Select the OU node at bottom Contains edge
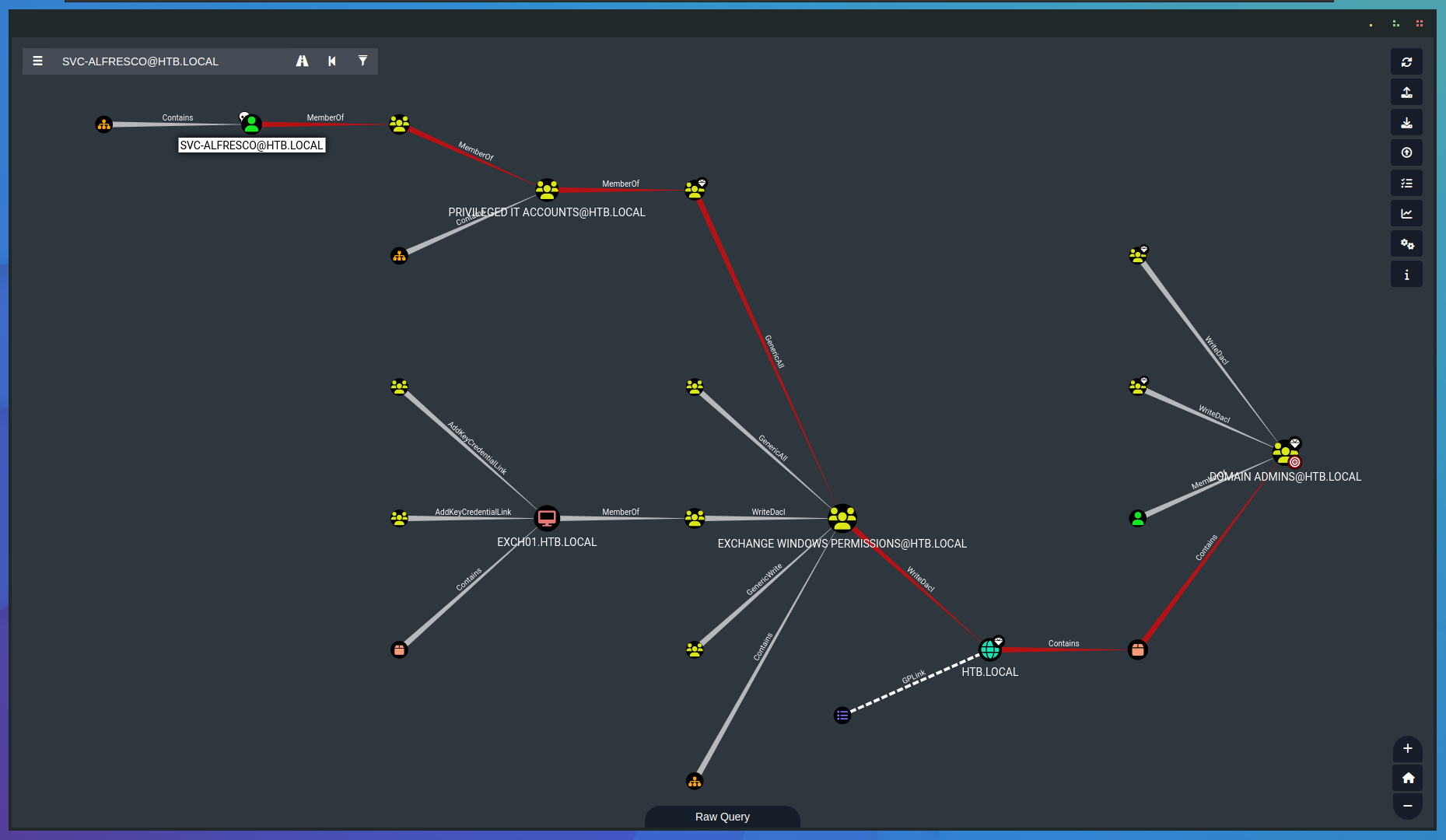The image size is (1446, 840). 695,781
